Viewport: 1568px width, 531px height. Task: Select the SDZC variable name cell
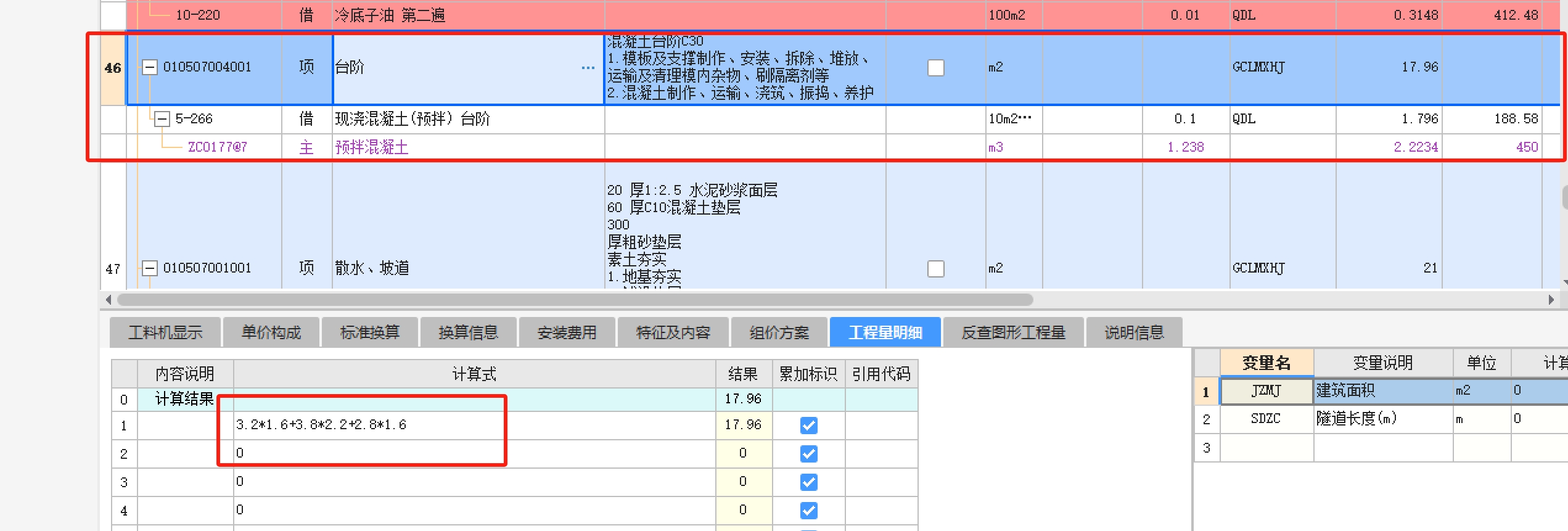[x=1266, y=419]
